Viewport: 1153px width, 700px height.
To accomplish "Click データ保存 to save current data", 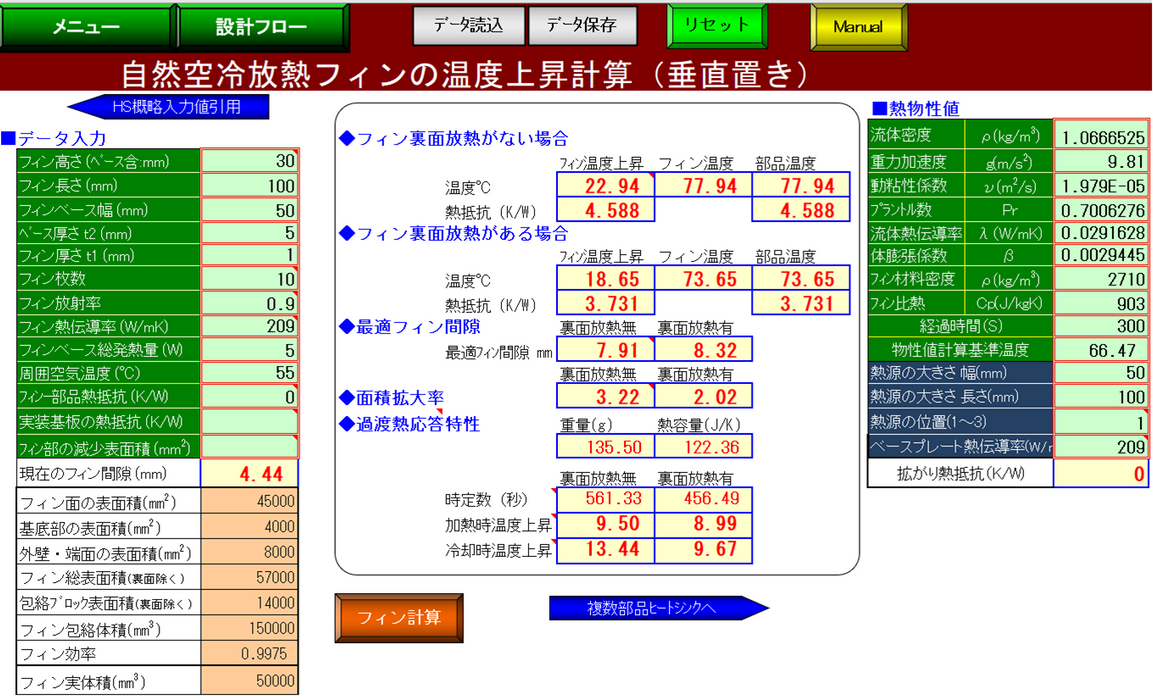I will coord(583,26).
